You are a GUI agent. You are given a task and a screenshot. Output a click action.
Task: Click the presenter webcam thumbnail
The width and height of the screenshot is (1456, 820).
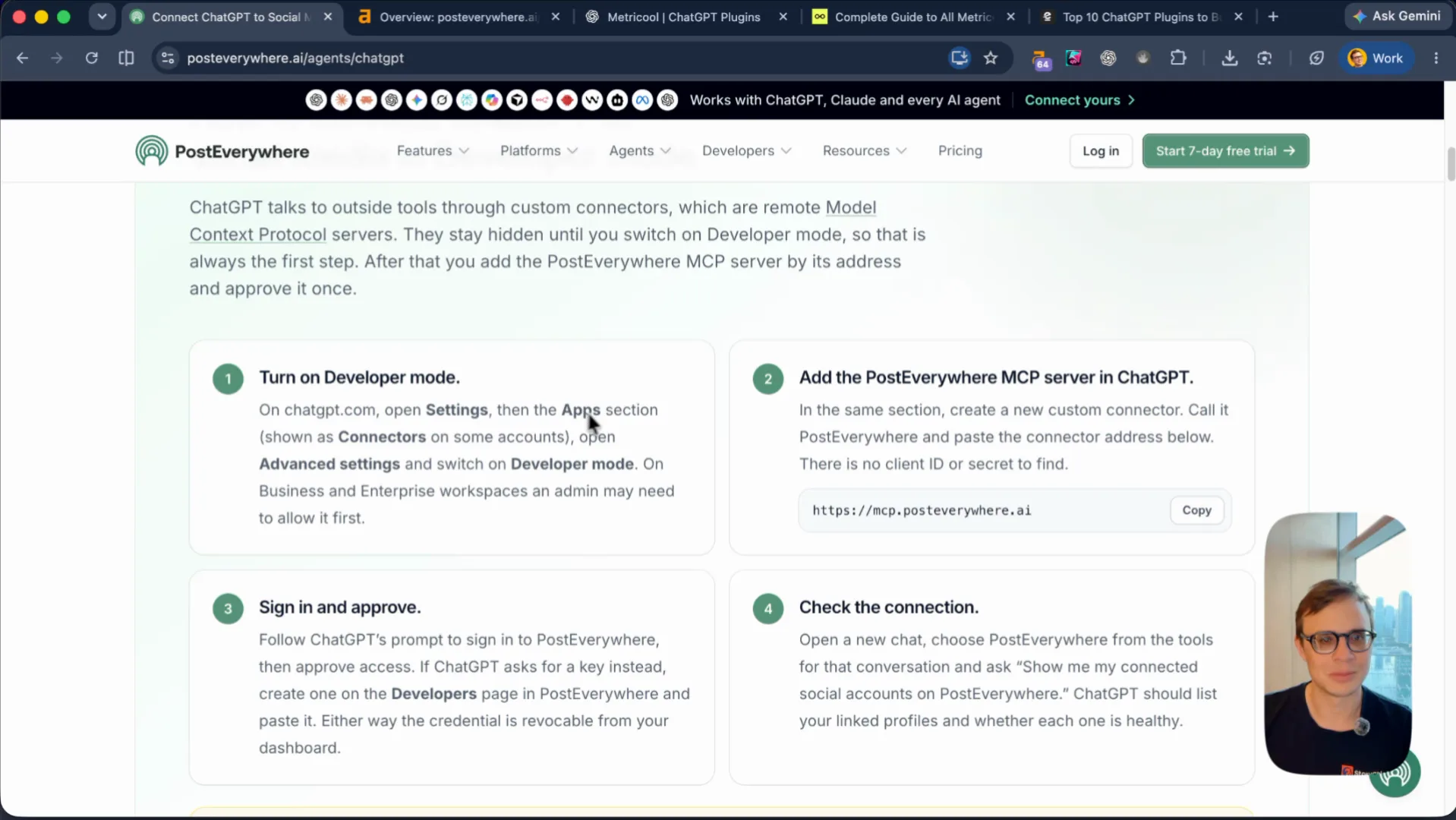(x=1338, y=643)
